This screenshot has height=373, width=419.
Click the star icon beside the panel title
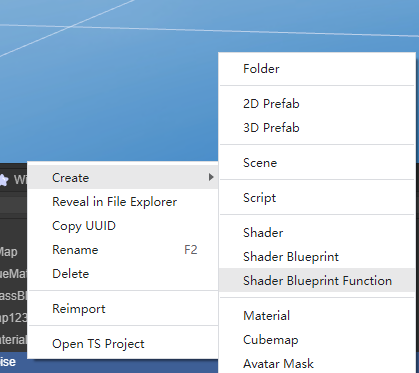pos(3,180)
